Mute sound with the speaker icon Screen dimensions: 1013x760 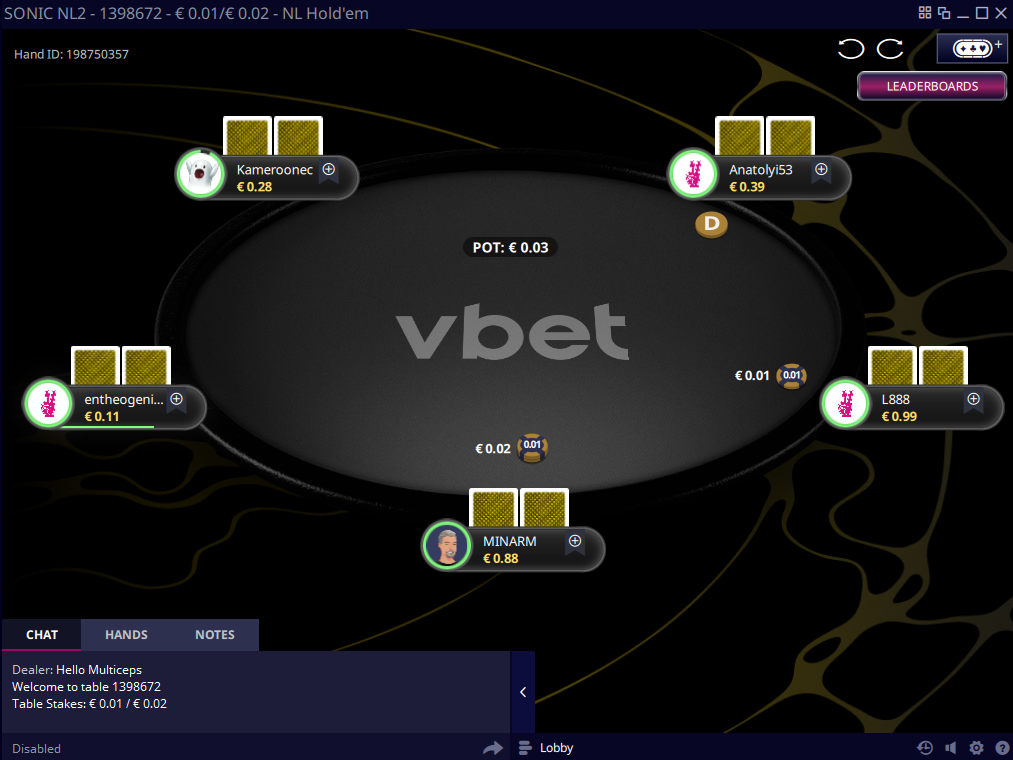(x=950, y=748)
